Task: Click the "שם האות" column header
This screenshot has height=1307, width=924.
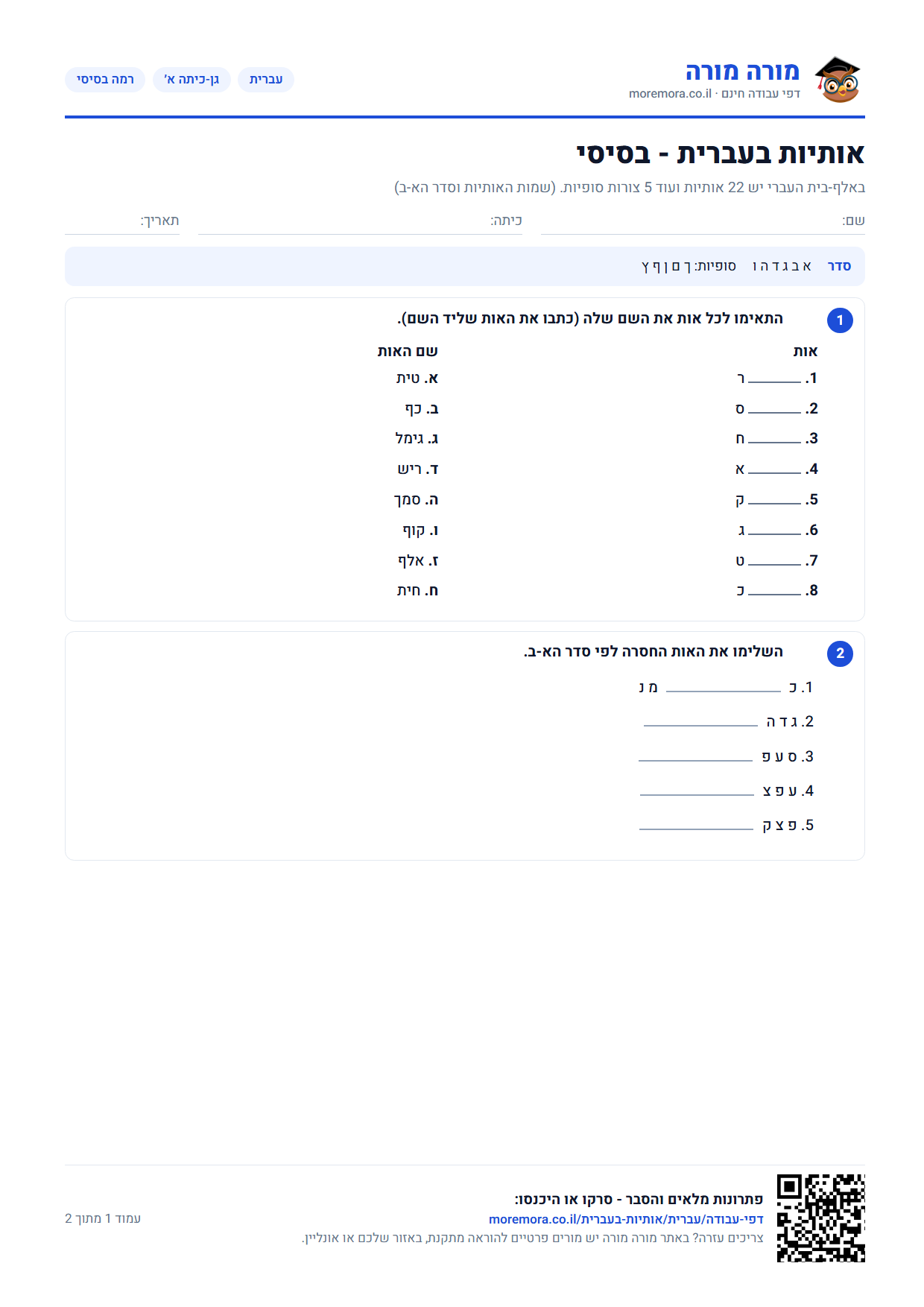Action: pyautogui.click(x=408, y=351)
